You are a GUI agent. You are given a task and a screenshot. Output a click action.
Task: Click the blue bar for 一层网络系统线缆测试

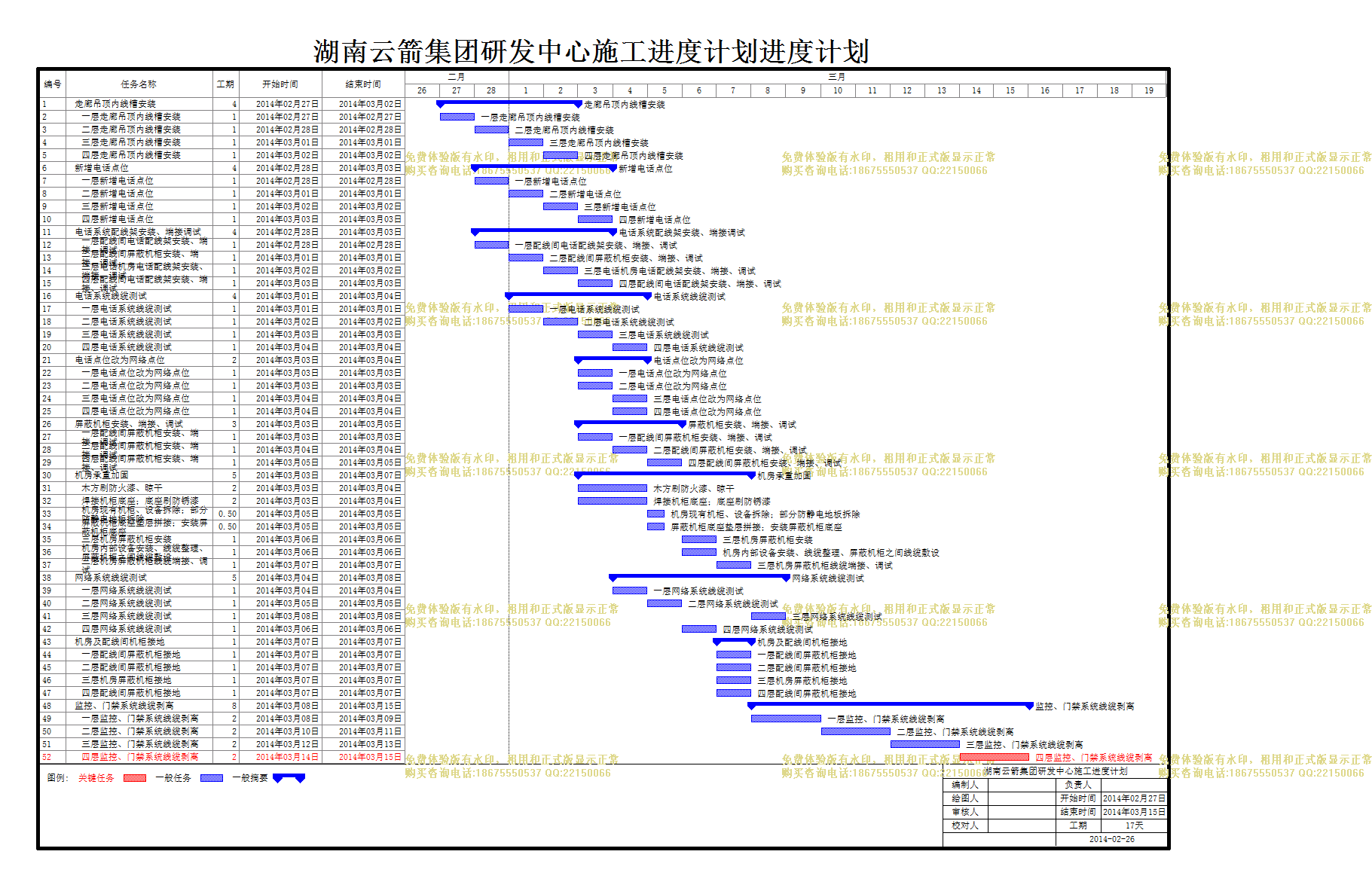tap(630, 591)
